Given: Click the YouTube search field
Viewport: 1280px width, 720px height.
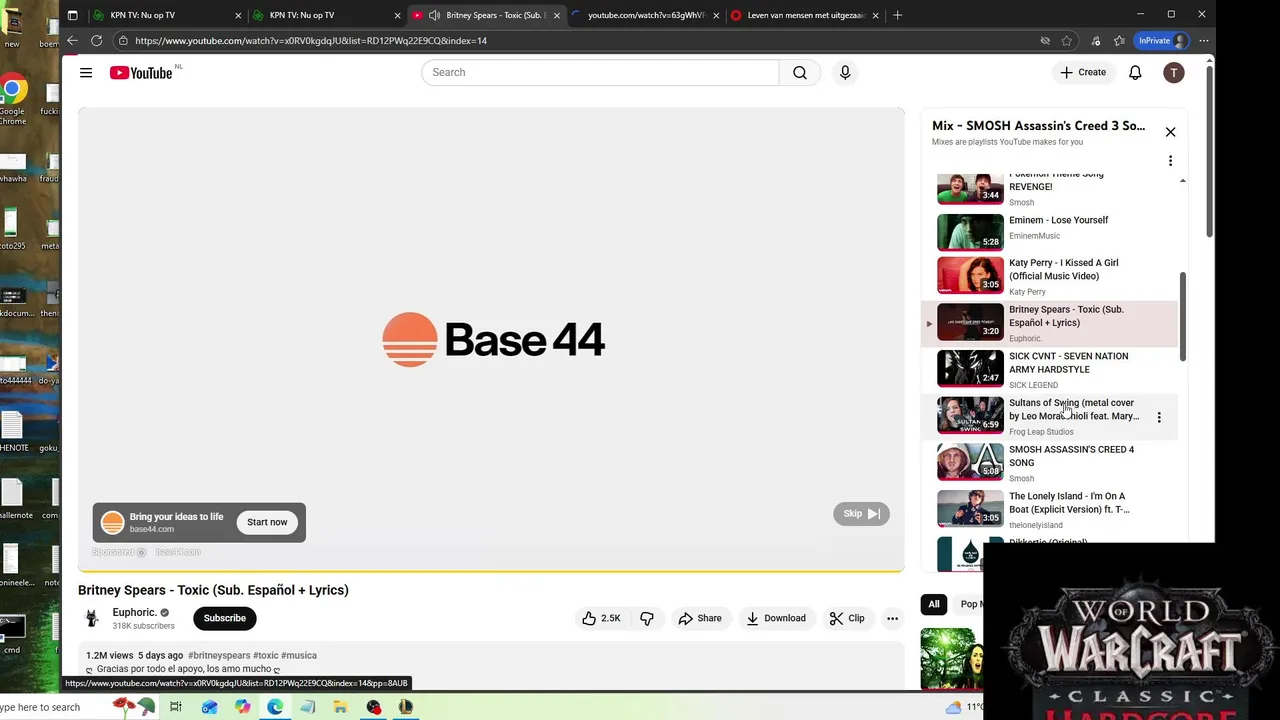Looking at the screenshot, I should point(600,72).
